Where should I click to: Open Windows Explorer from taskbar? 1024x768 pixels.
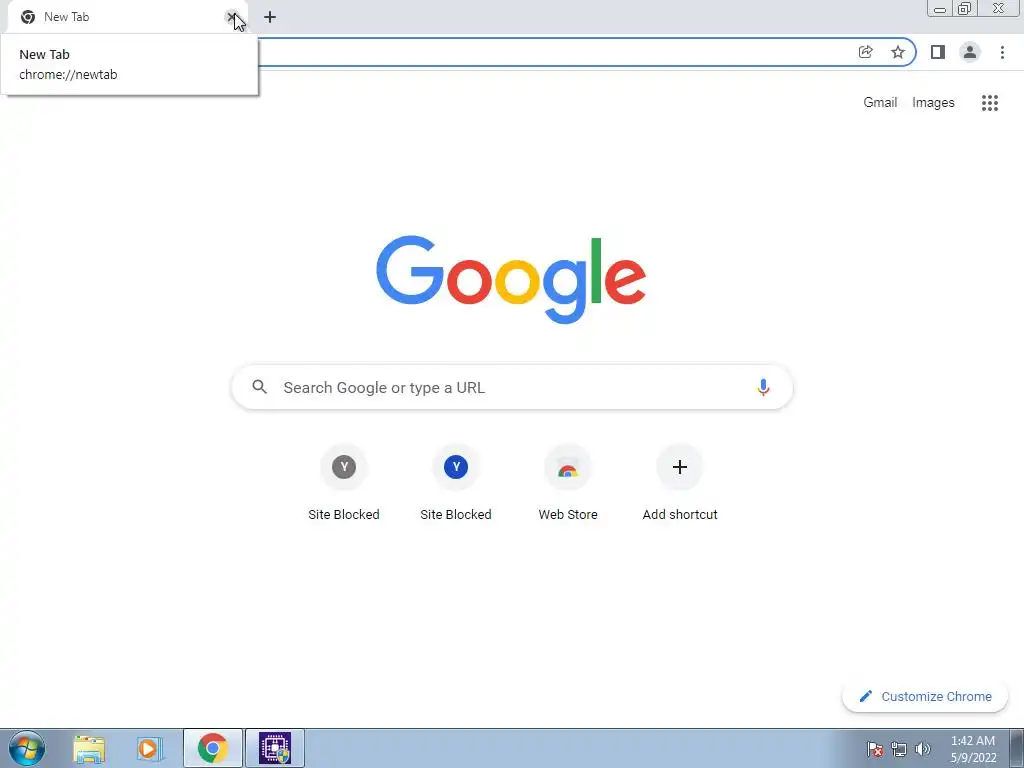[x=89, y=748]
